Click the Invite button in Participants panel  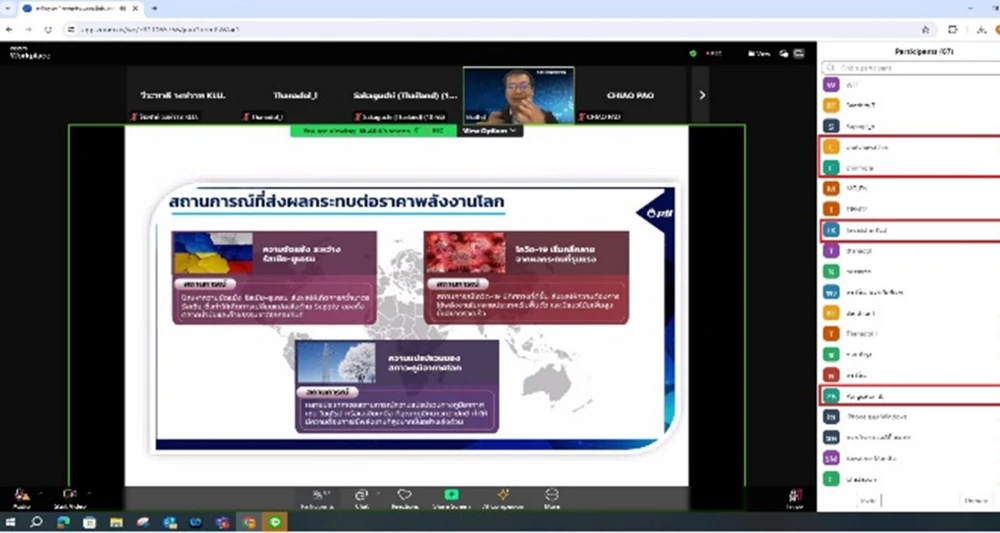point(869,501)
